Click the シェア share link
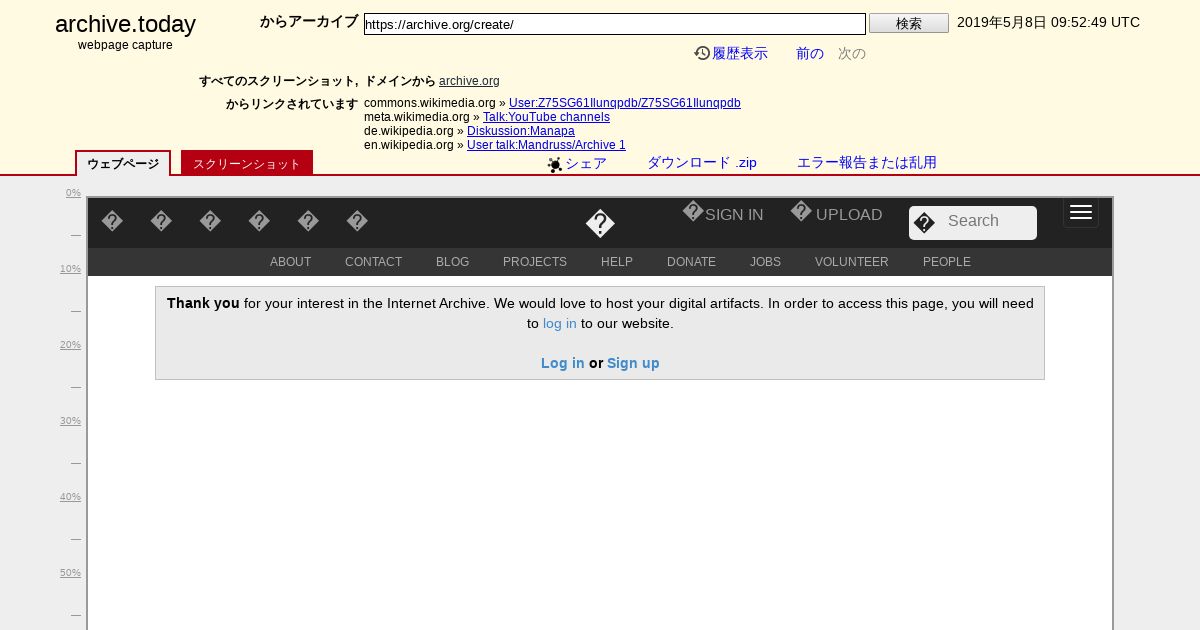This screenshot has height=630, width=1200. 586,163
